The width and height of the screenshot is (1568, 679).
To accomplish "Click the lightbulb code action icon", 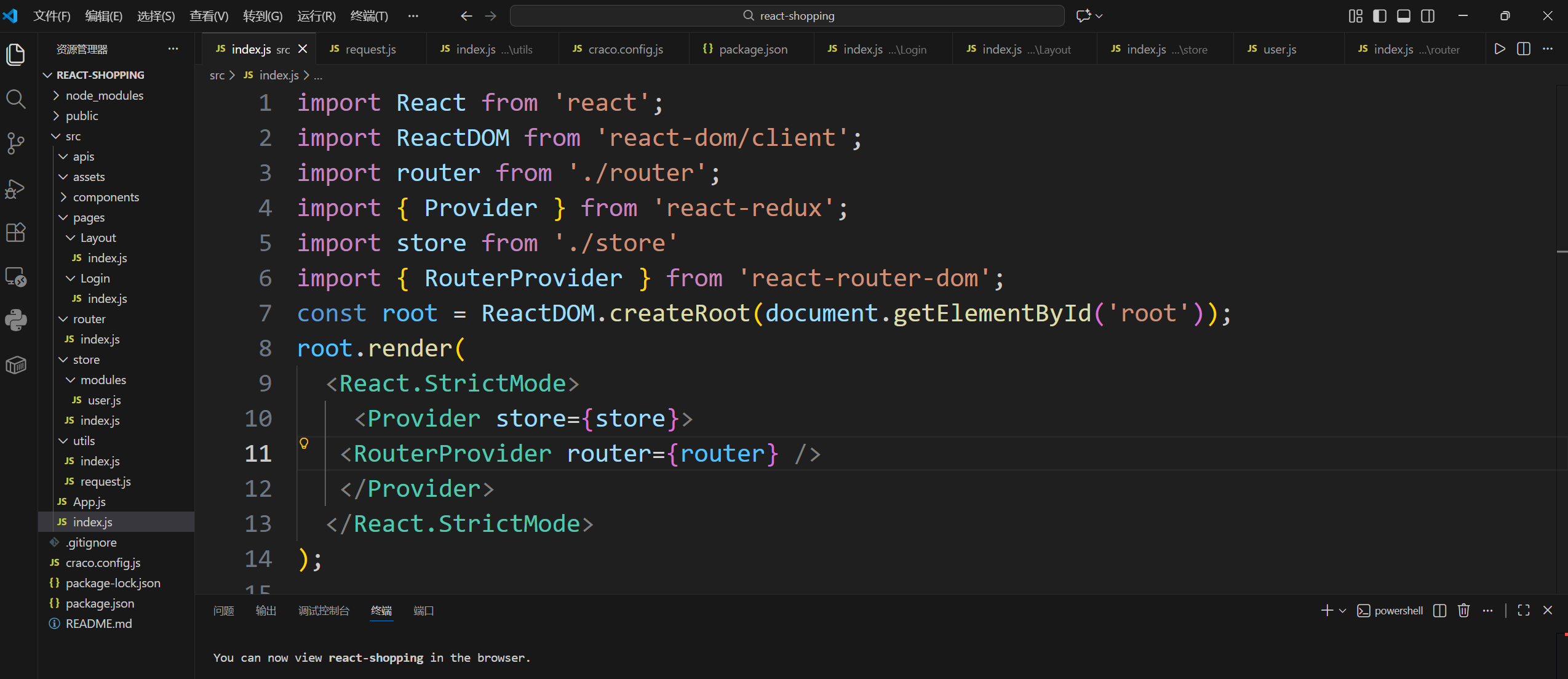I will pos(304,443).
